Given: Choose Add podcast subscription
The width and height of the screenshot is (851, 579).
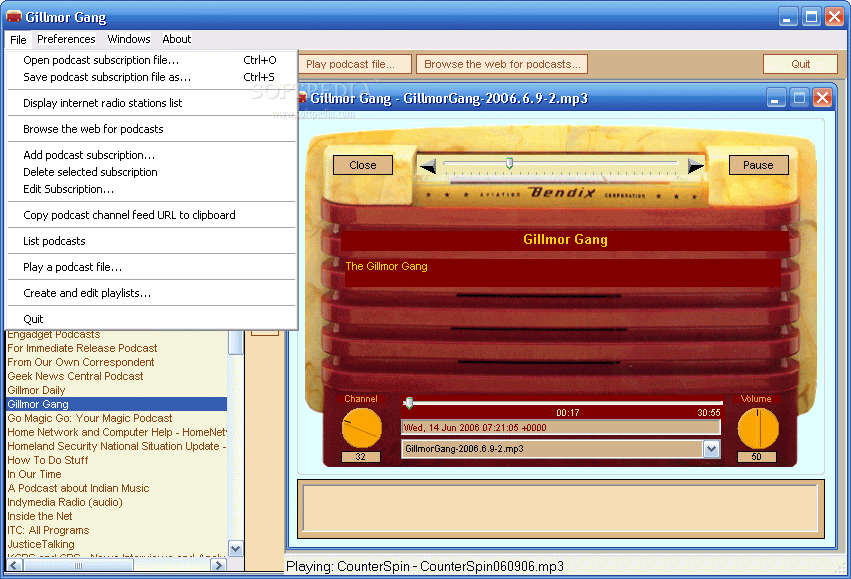Looking at the screenshot, I should tap(151, 155).
